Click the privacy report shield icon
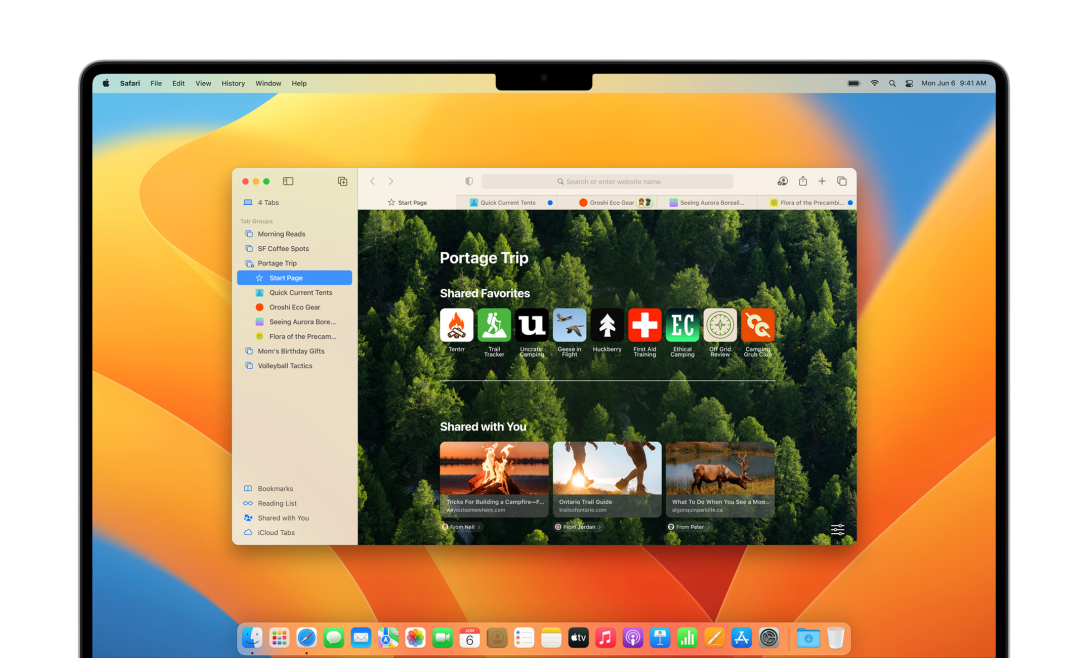 469,181
